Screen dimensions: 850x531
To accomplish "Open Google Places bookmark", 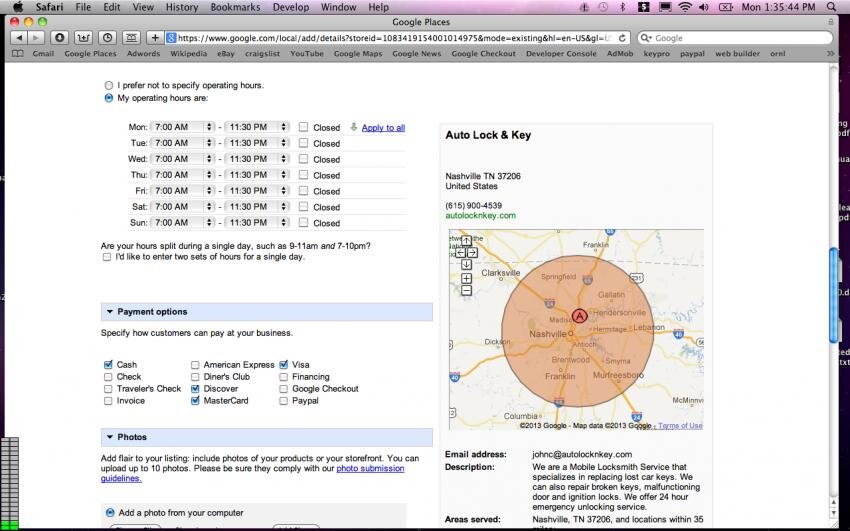I will point(91,54).
